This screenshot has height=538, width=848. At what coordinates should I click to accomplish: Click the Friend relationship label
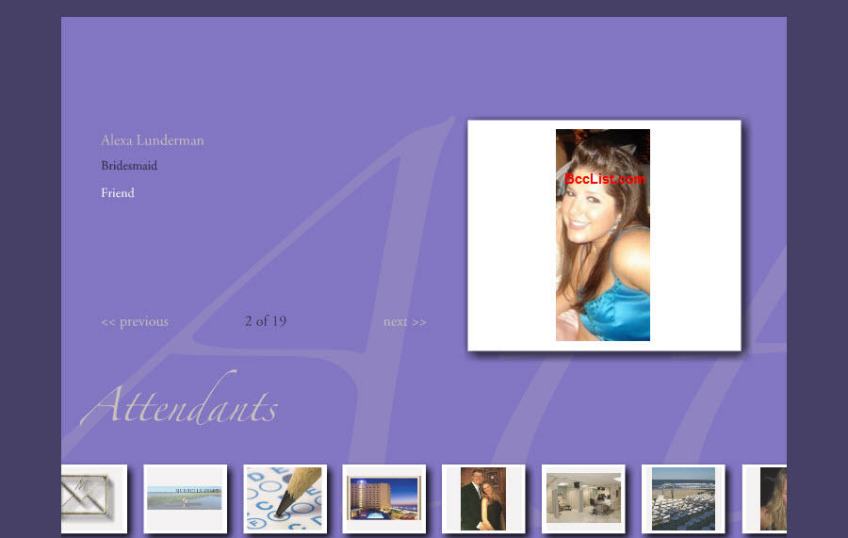coord(117,193)
